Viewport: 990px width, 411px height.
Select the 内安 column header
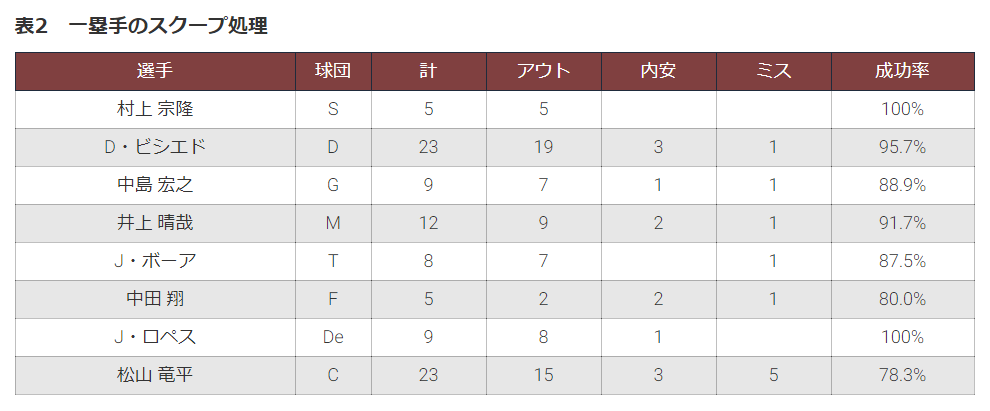(659, 71)
